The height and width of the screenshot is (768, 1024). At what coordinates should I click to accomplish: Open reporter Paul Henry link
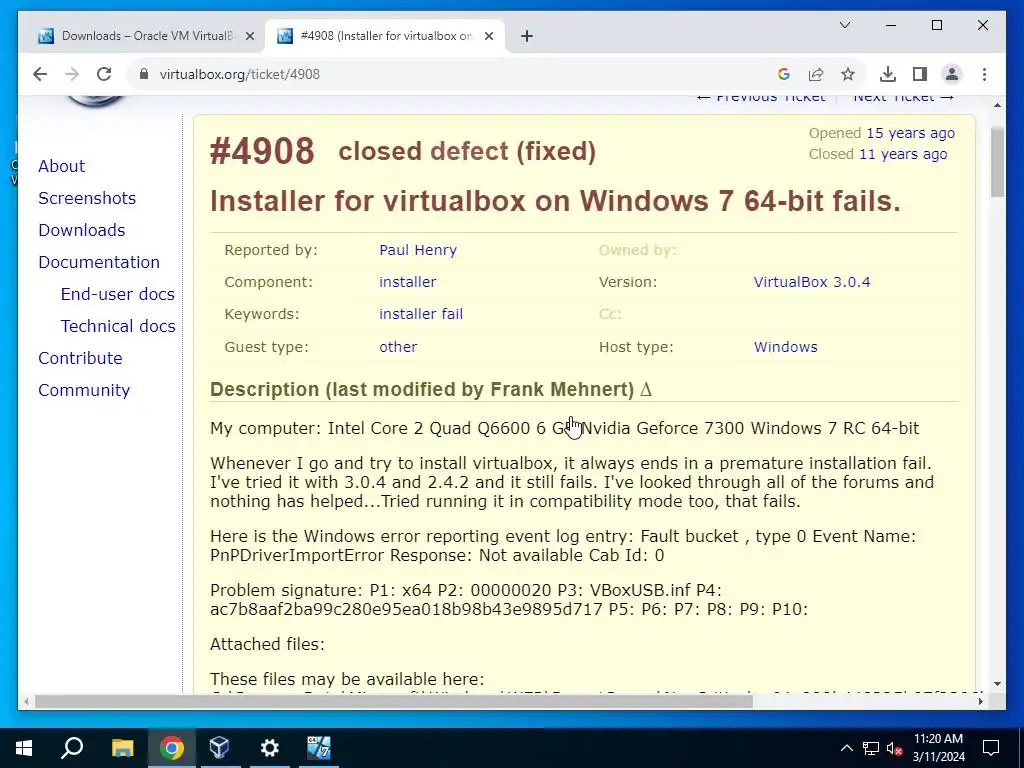tap(418, 250)
